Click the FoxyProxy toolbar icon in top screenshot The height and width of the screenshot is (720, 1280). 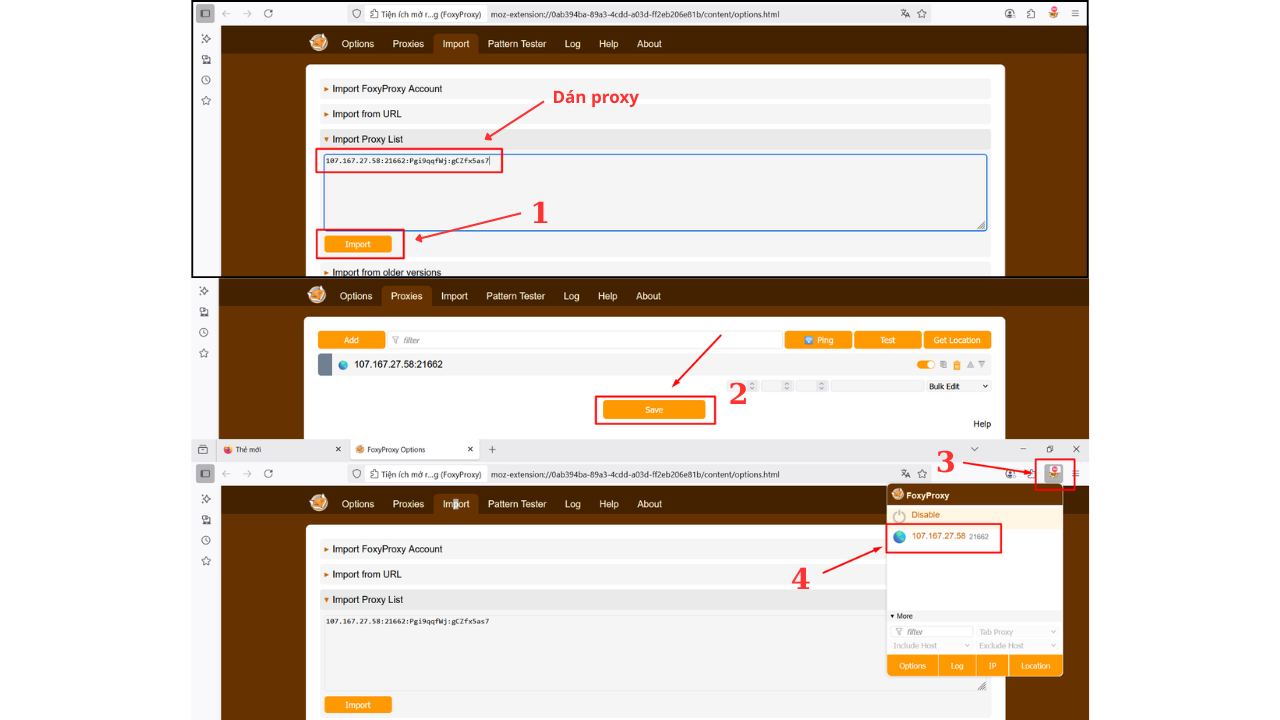click(x=1054, y=14)
